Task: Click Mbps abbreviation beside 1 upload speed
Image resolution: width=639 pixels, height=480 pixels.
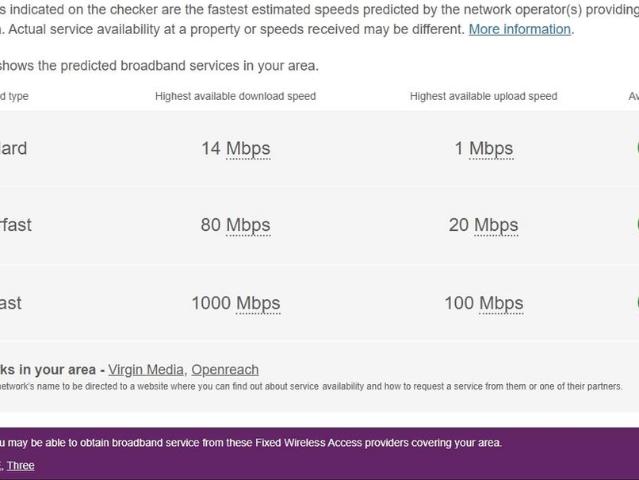Action: 491,149
